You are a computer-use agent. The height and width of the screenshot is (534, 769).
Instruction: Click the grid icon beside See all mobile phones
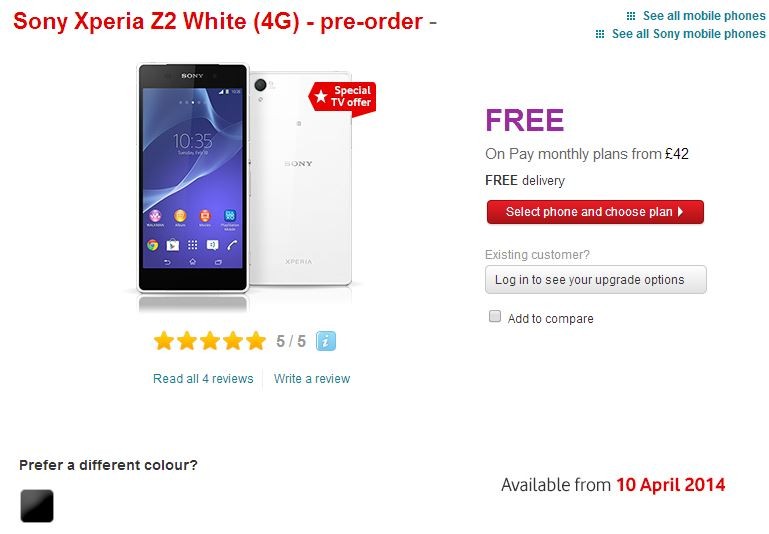tap(631, 16)
